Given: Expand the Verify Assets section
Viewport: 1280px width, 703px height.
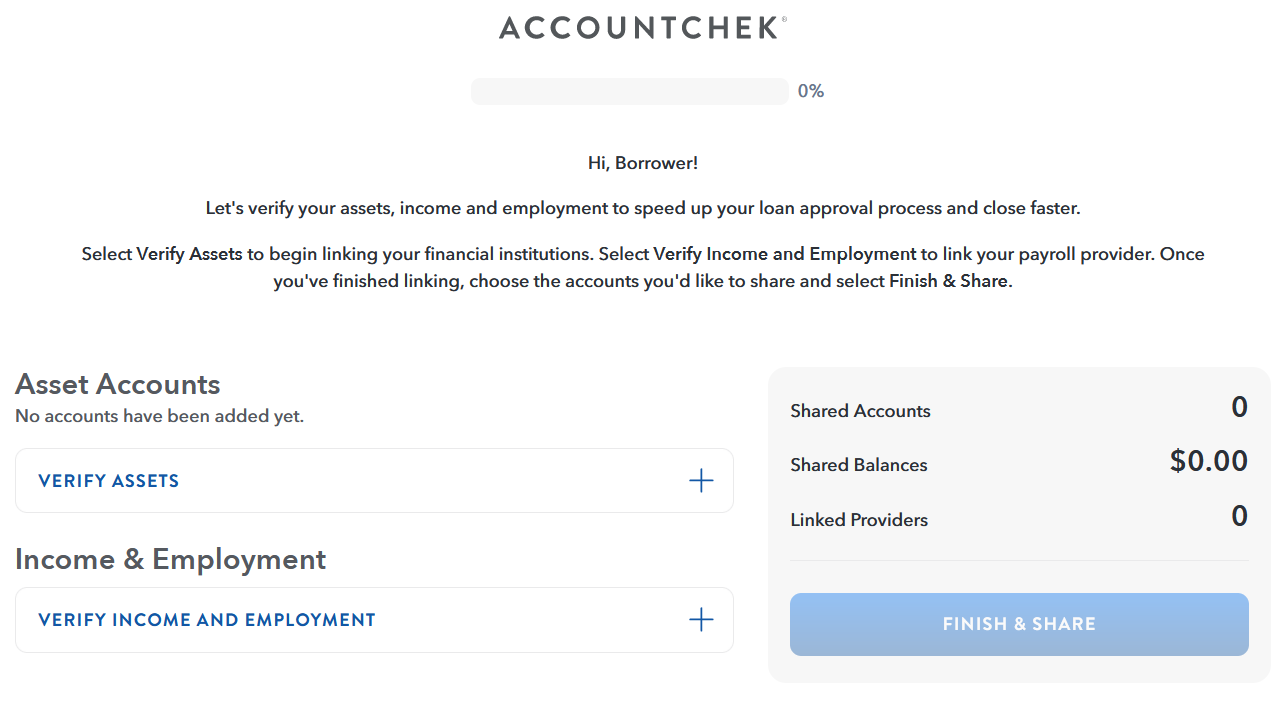Looking at the screenshot, I should 374,480.
